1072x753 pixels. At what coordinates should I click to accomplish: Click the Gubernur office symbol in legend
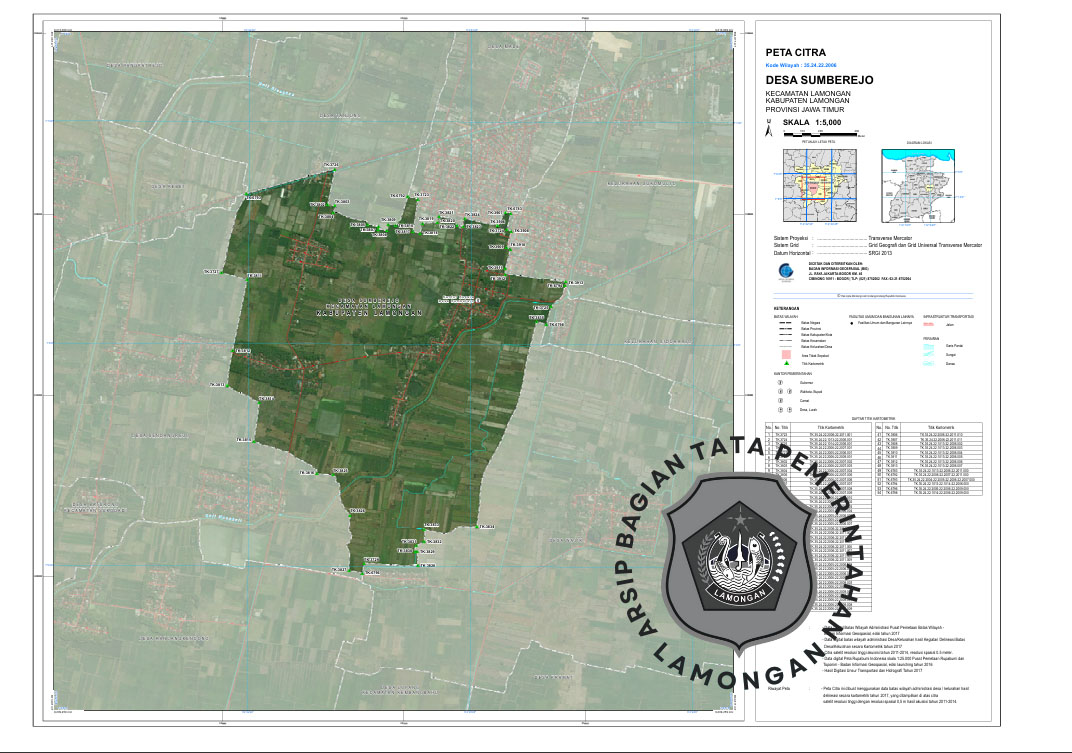coord(781,382)
